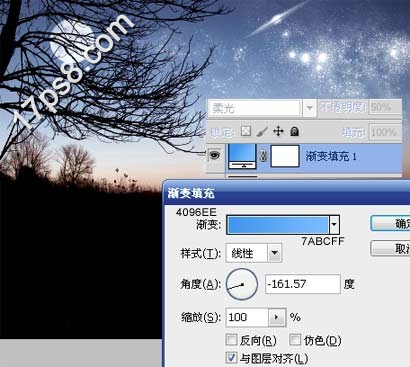The height and width of the screenshot is (367, 410).
Task: Click the angle value field -161.57
Action: [x=303, y=284]
